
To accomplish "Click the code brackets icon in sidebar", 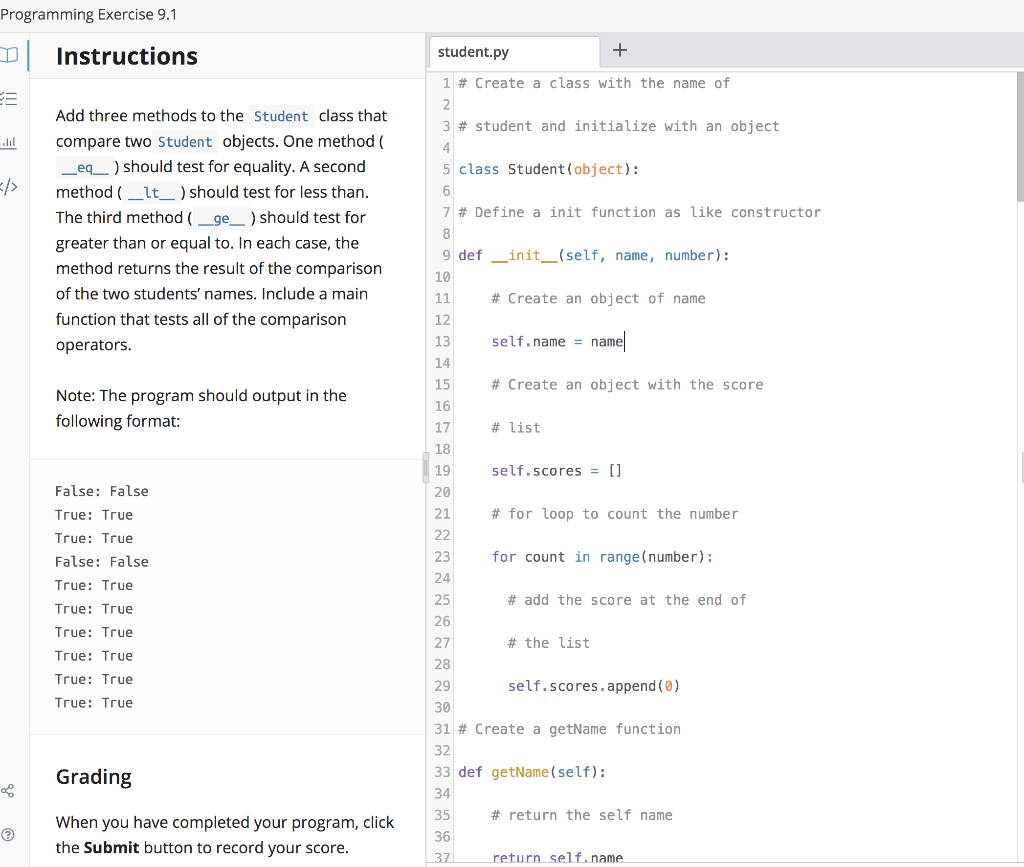I will click(x=10, y=189).
